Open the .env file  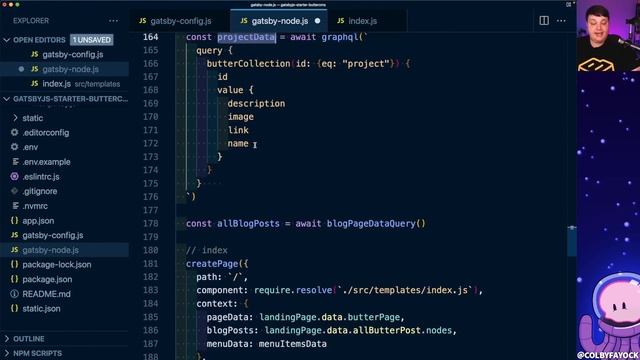pos(30,147)
